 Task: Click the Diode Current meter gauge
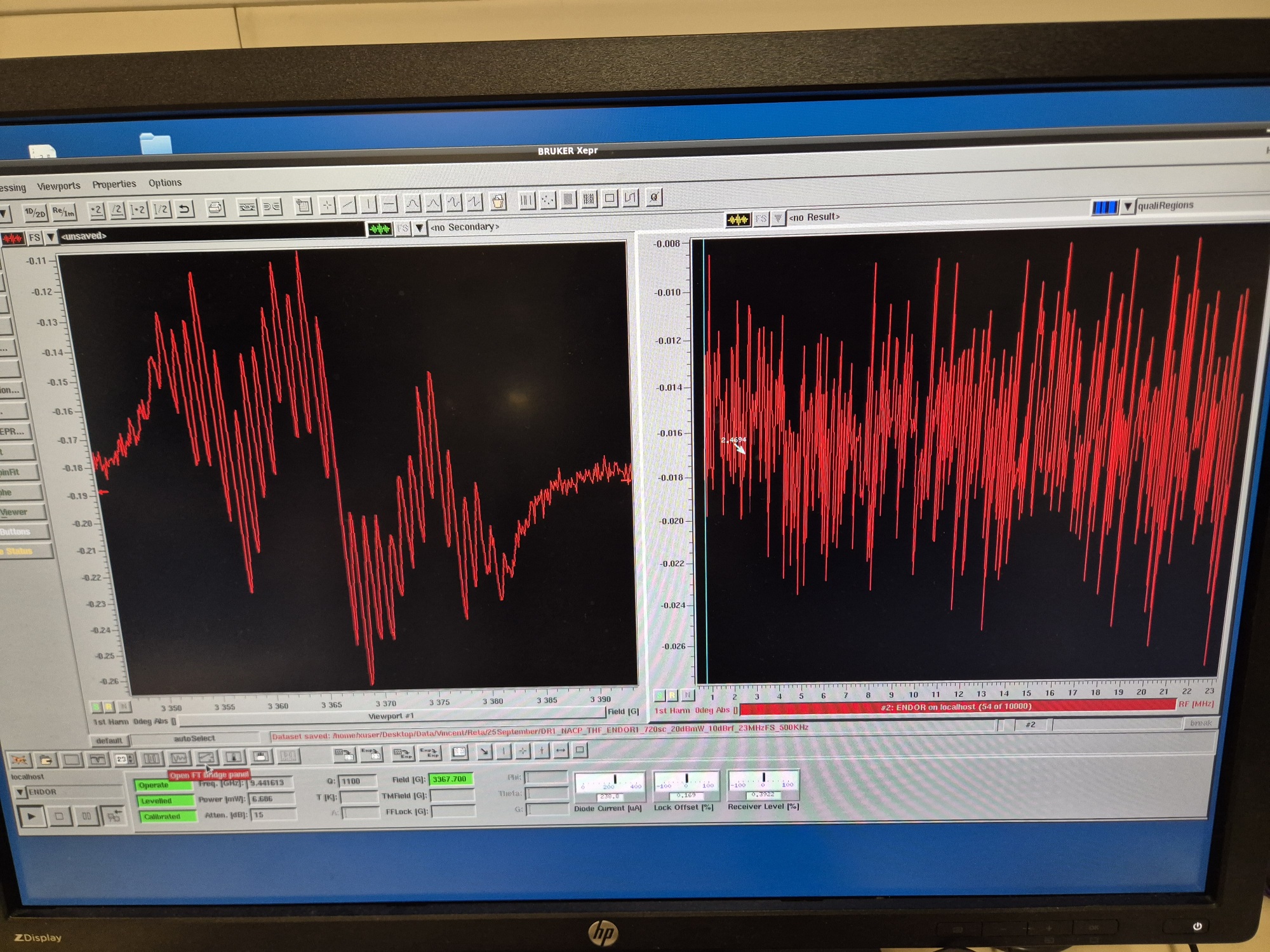pyautogui.click(x=609, y=784)
